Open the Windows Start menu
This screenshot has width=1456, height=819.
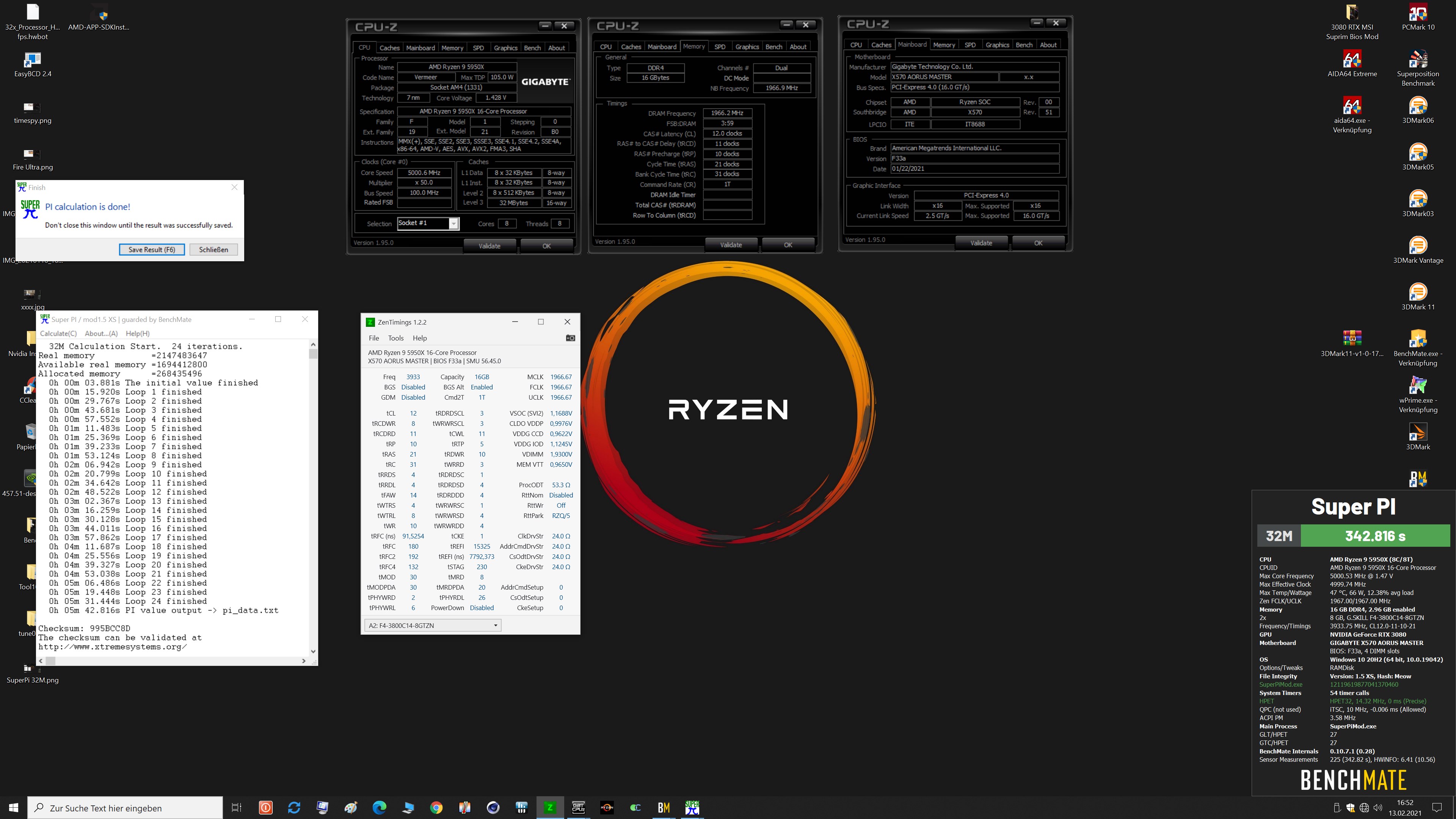coord(14,808)
